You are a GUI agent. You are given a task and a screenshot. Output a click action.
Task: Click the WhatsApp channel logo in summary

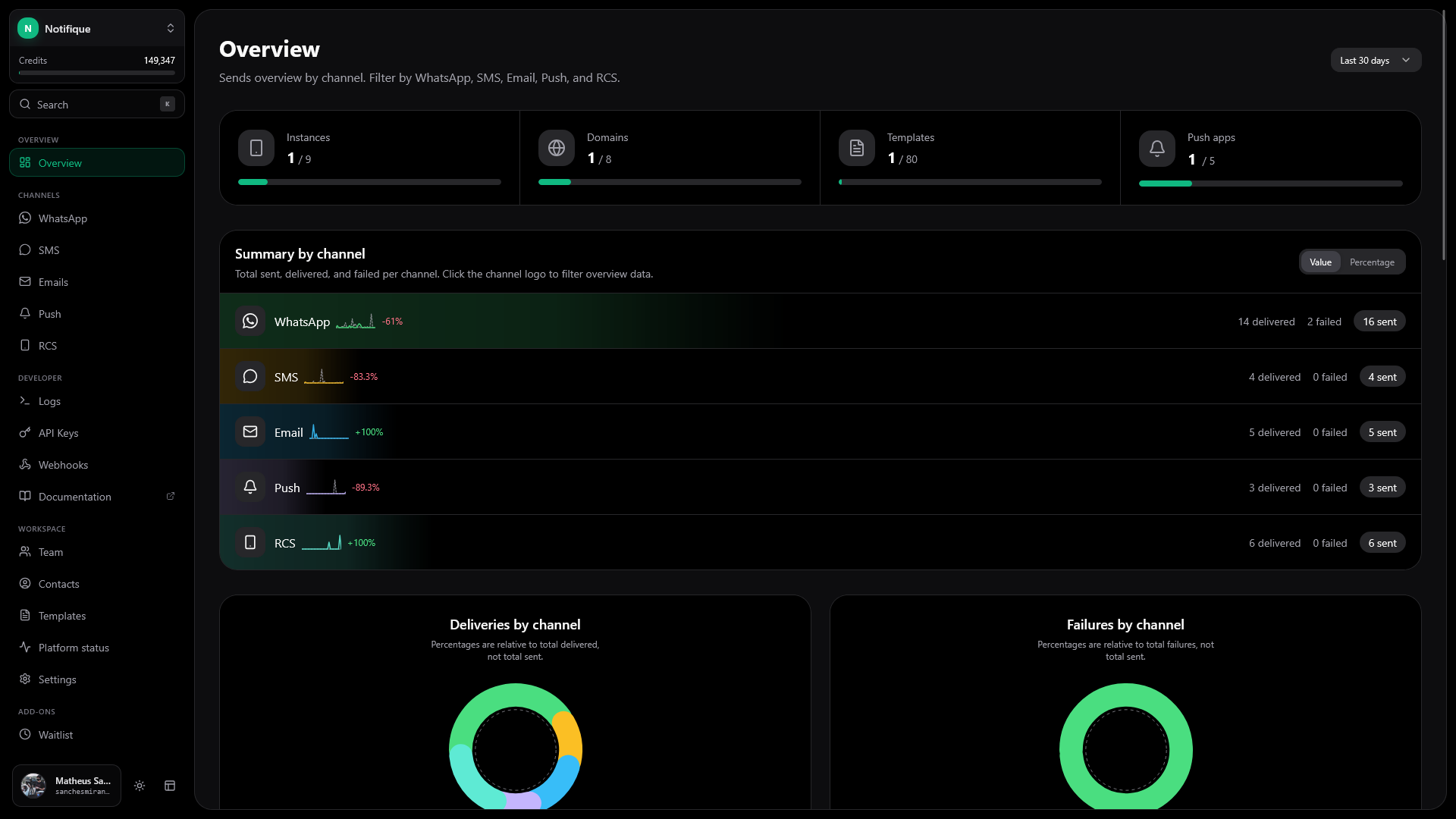250,322
